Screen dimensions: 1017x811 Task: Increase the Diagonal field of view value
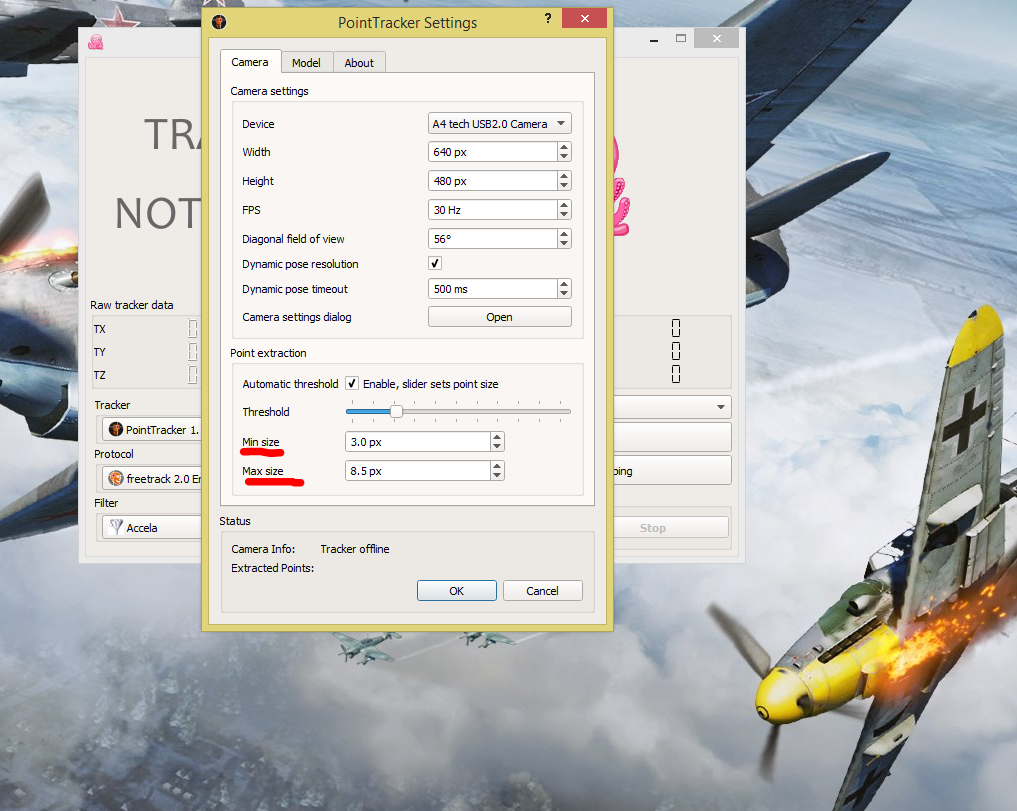point(564,234)
